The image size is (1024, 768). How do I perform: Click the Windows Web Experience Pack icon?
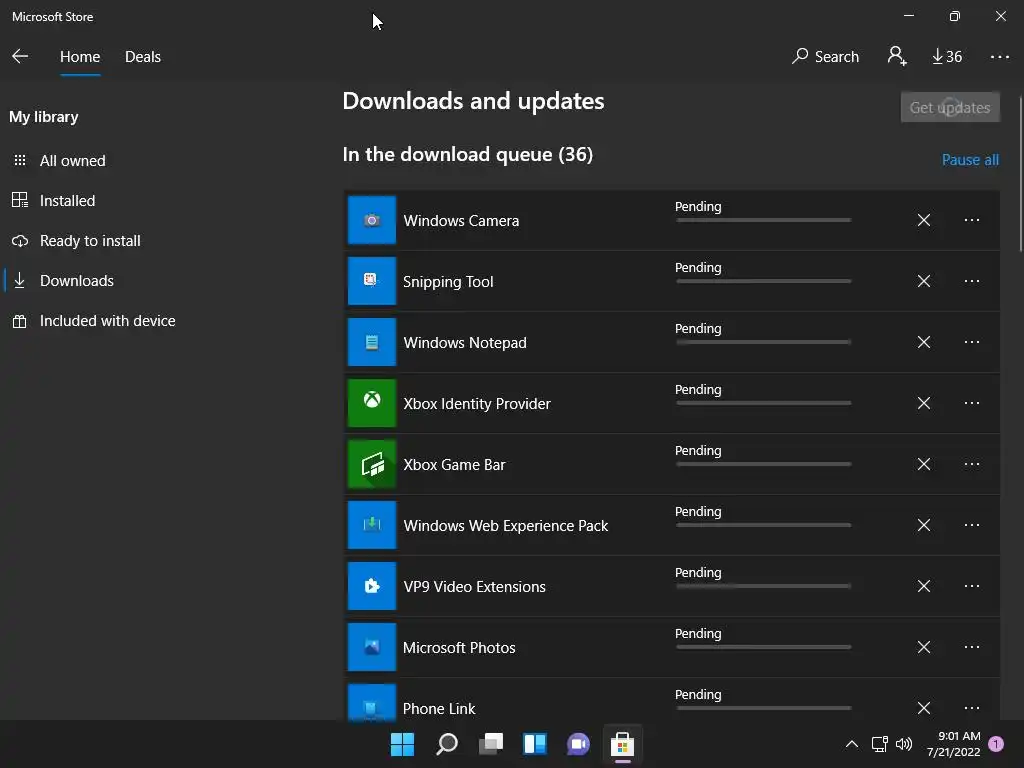pos(372,525)
